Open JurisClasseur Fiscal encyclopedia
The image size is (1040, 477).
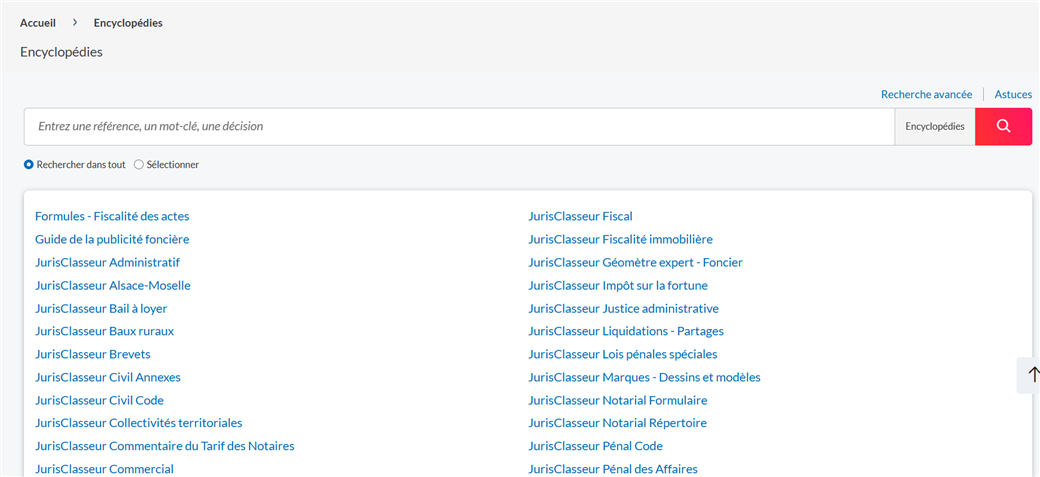(580, 216)
